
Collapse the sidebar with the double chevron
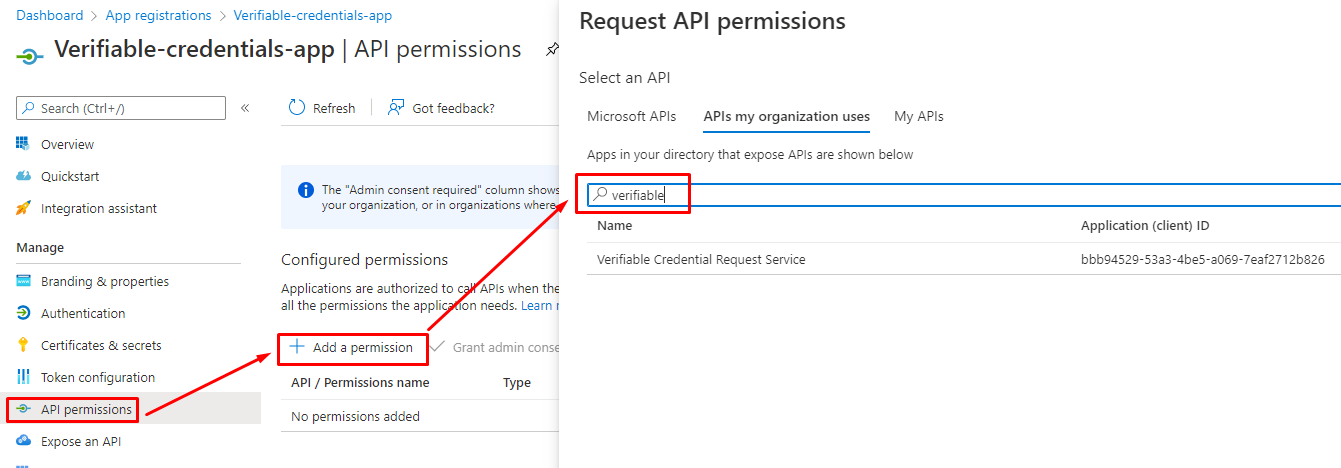pyautogui.click(x=245, y=108)
